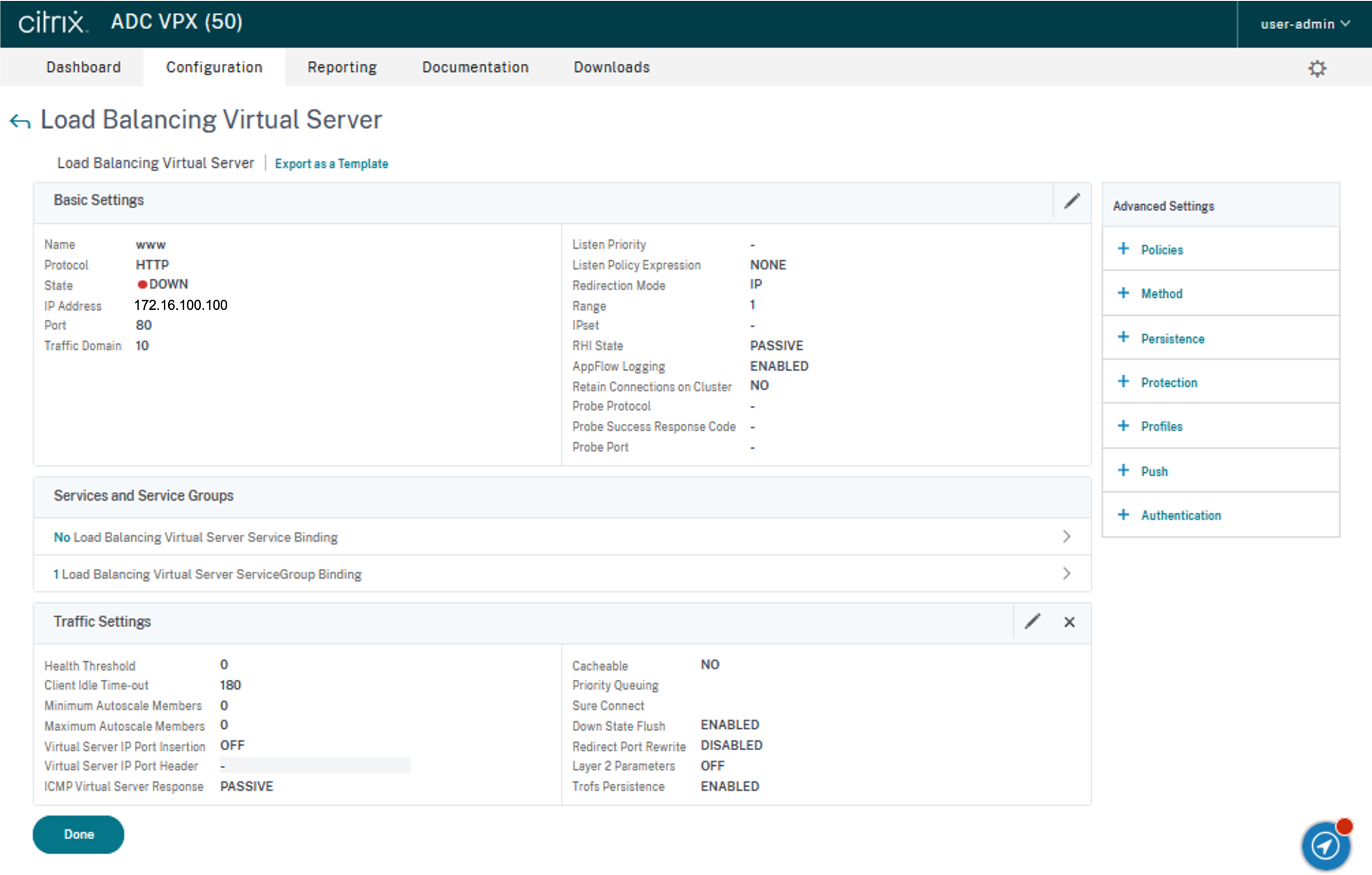The image size is (1372, 875).
Task: Add Policies plus icon in Advanced Settings
Action: tap(1123, 249)
